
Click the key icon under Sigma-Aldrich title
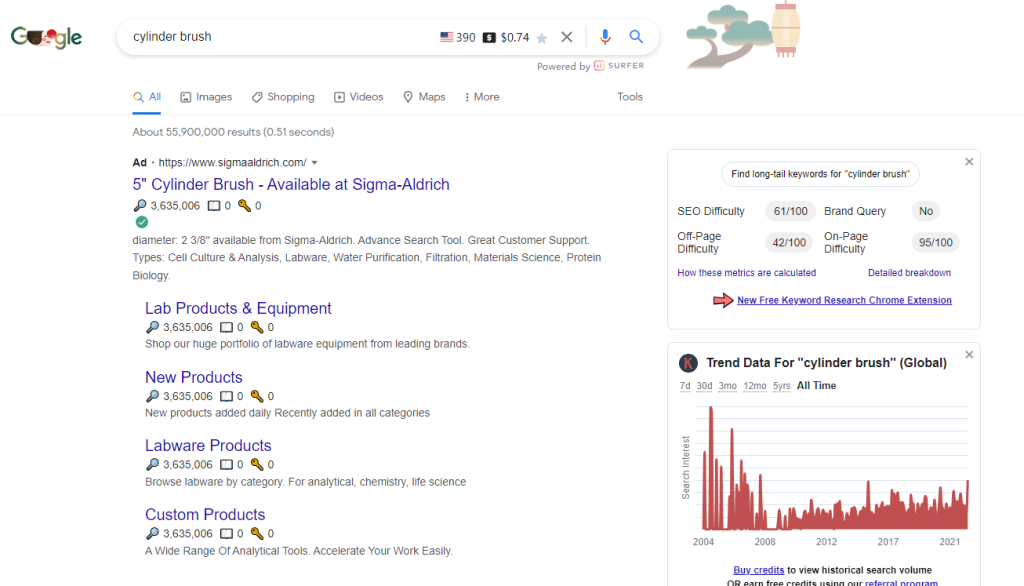pyautogui.click(x=244, y=206)
